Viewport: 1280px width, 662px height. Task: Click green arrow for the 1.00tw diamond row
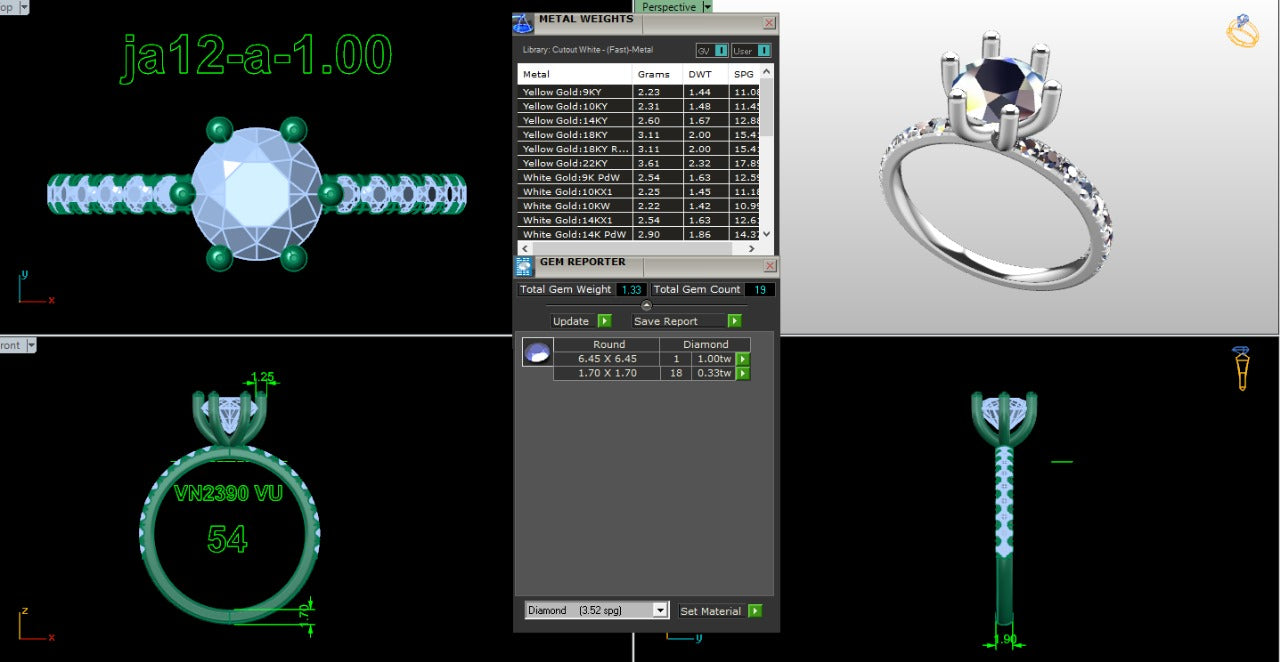(x=743, y=359)
